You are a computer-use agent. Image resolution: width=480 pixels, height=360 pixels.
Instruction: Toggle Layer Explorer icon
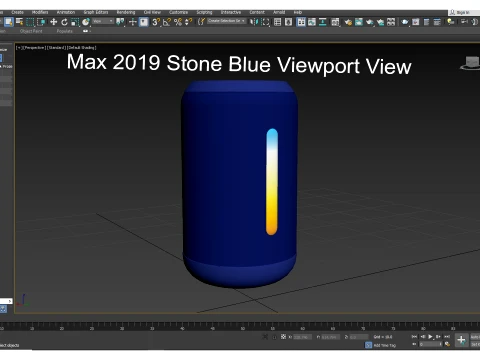(x=289, y=22)
